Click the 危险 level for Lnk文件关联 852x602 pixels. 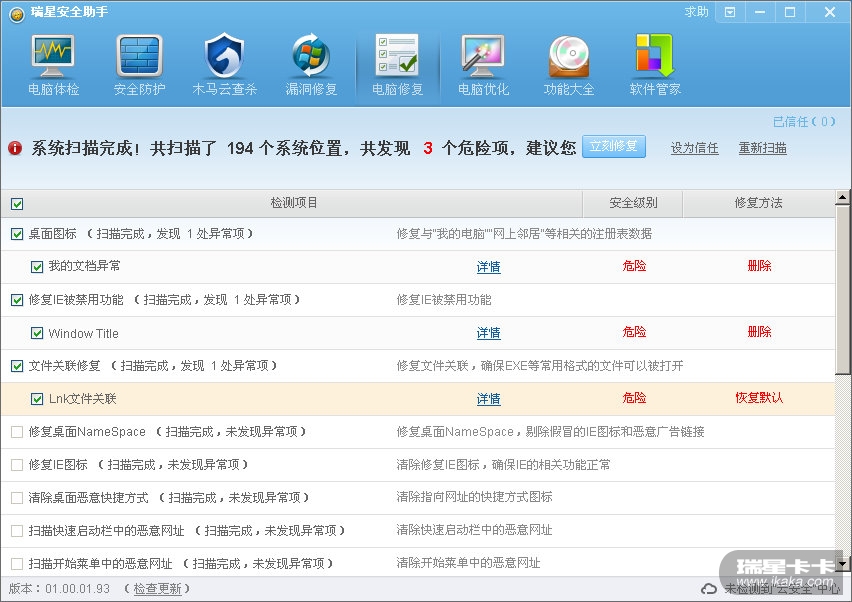pos(634,398)
